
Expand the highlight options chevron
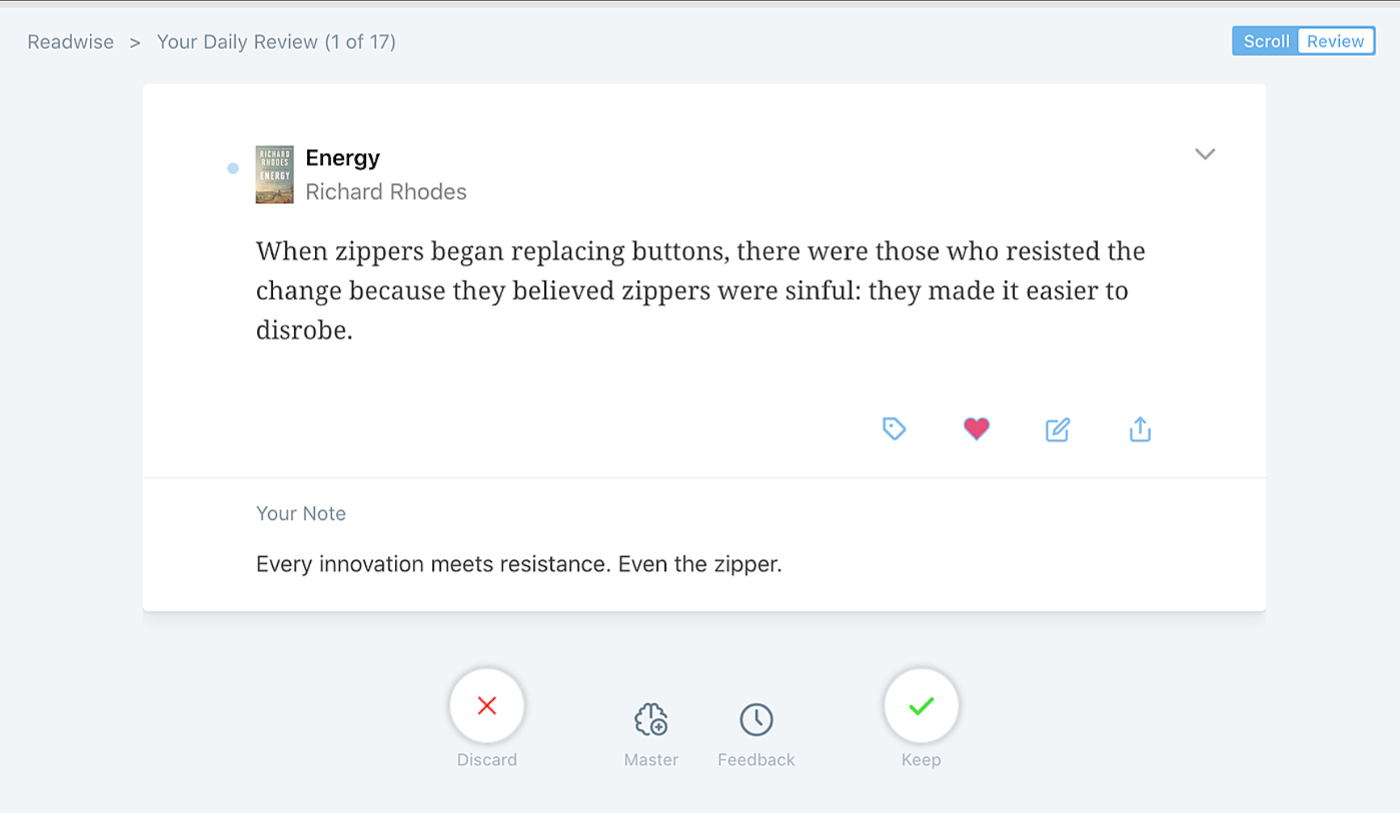[x=1205, y=154]
